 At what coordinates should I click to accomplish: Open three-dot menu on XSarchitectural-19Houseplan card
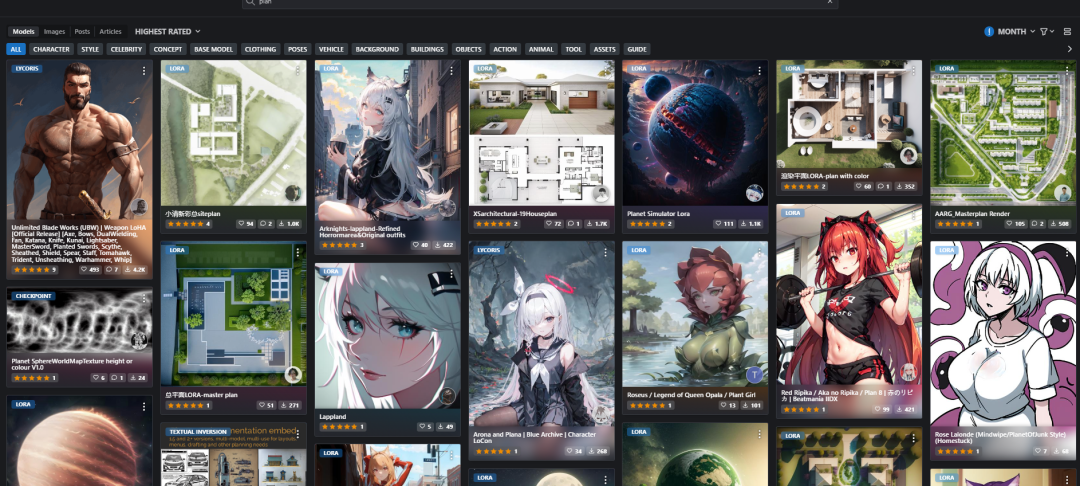[x=606, y=70]
